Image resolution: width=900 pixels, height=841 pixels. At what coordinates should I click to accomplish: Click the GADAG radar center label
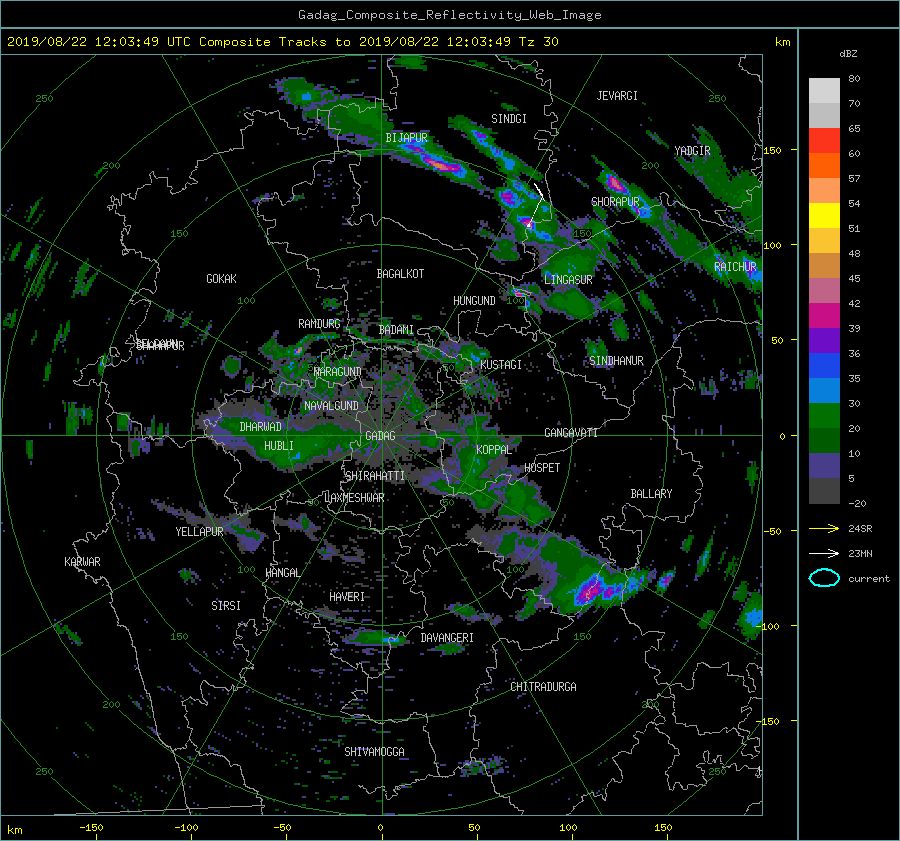(381, 436)
